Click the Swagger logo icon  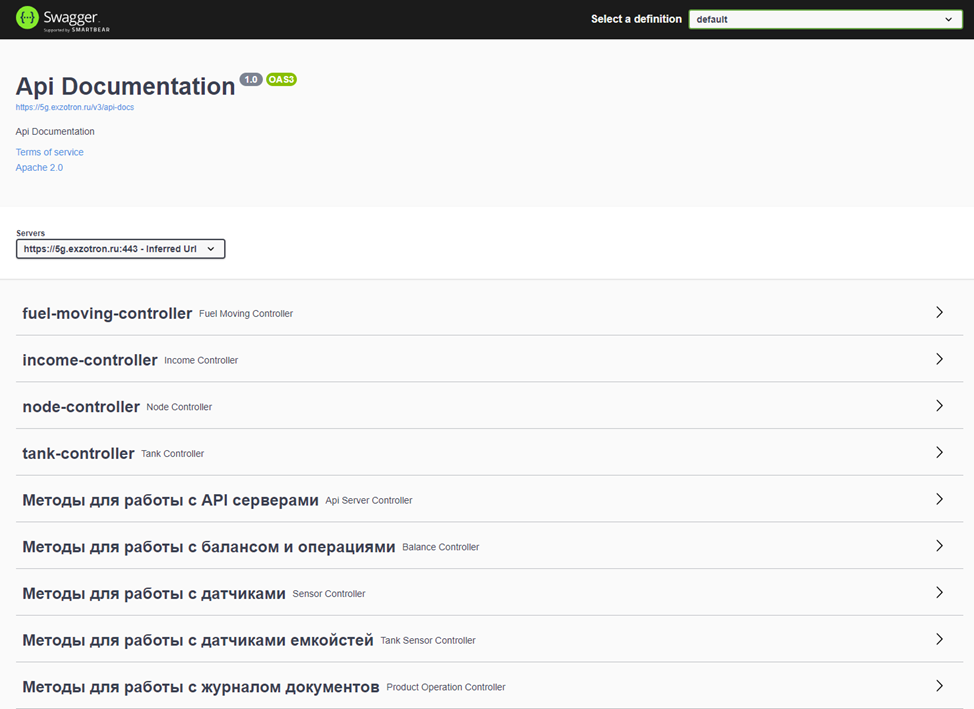pyautogui.click(x=27, y=19)
